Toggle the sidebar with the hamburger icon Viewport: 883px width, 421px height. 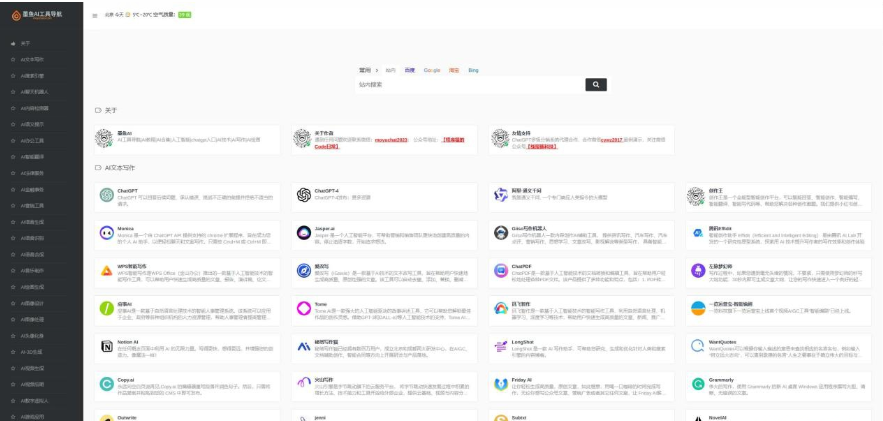pos(95,16)
